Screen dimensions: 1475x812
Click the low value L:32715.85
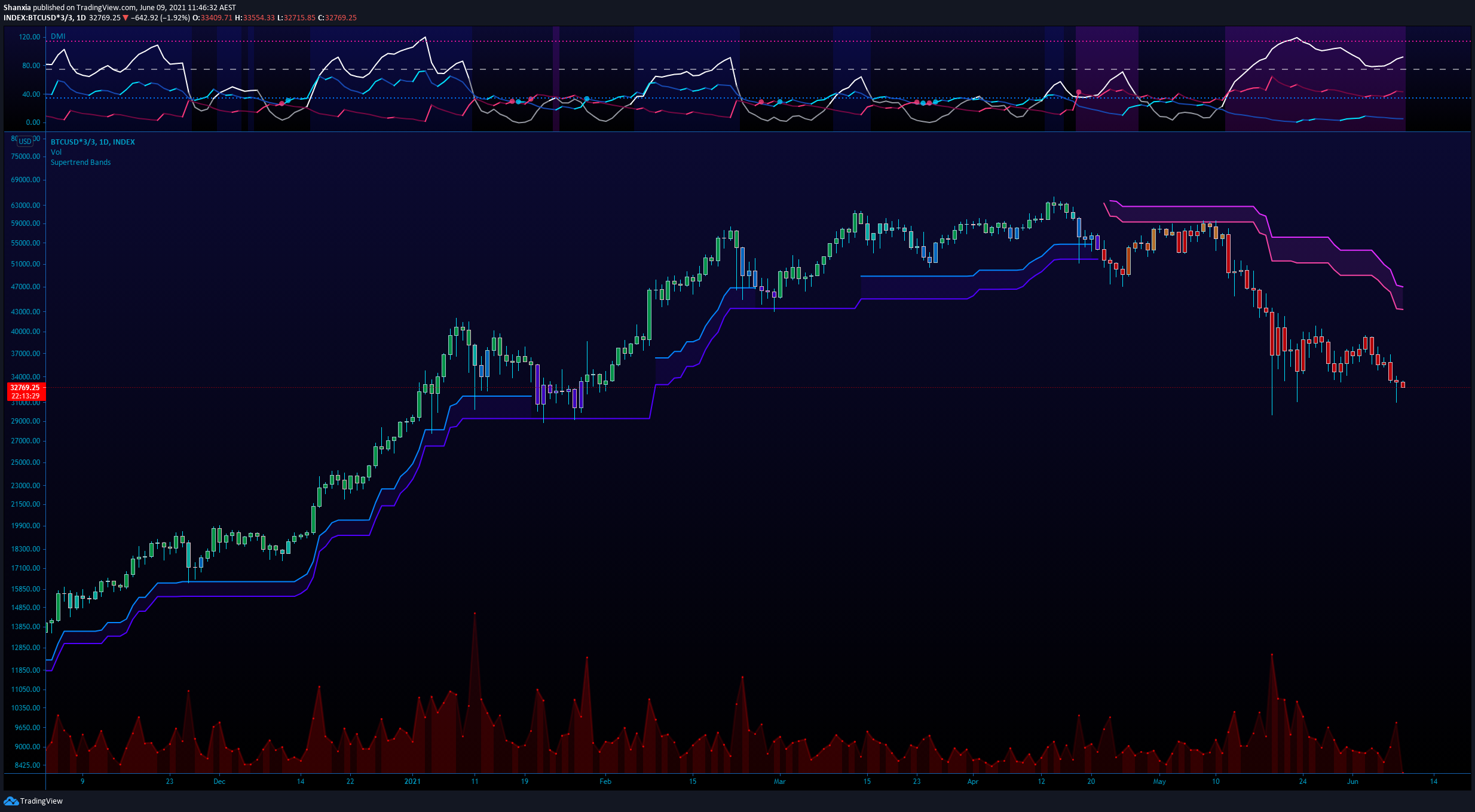click(x=296, y=18)
